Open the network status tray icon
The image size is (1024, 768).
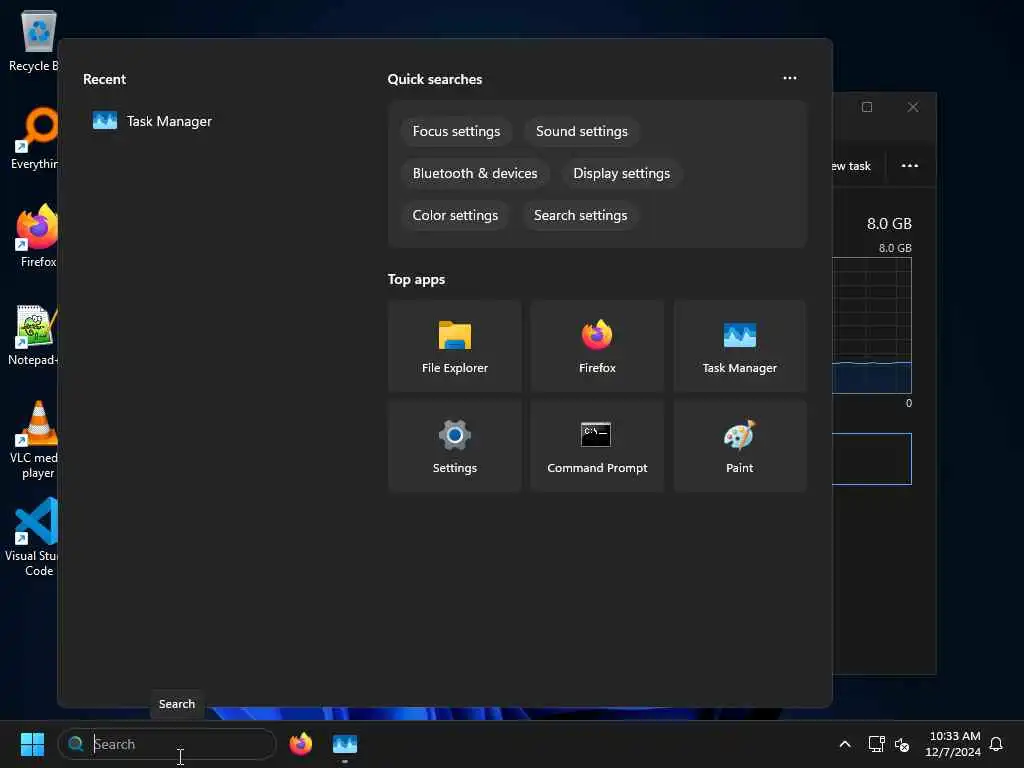[x=876, y=744]
